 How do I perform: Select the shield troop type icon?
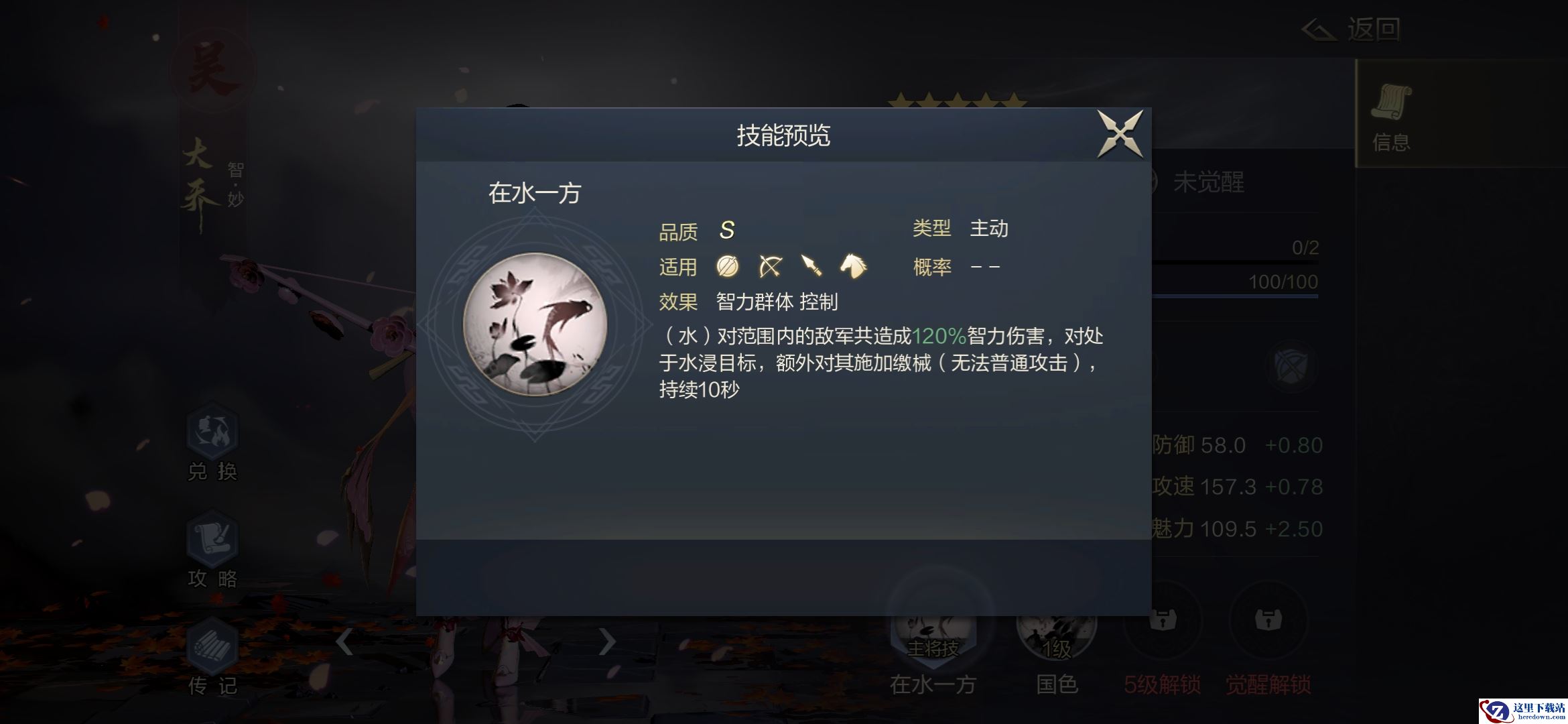[x=727, y=266]
